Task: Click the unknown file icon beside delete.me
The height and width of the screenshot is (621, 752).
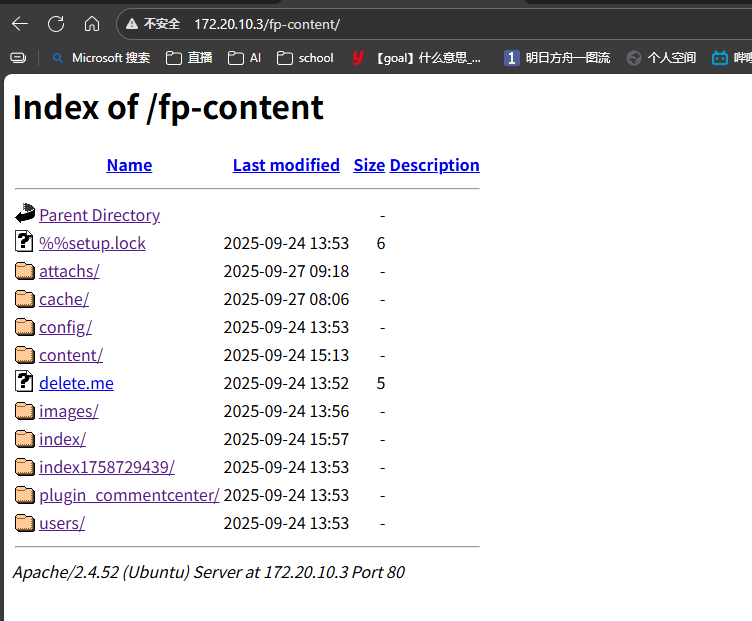Action: (25, 382)
